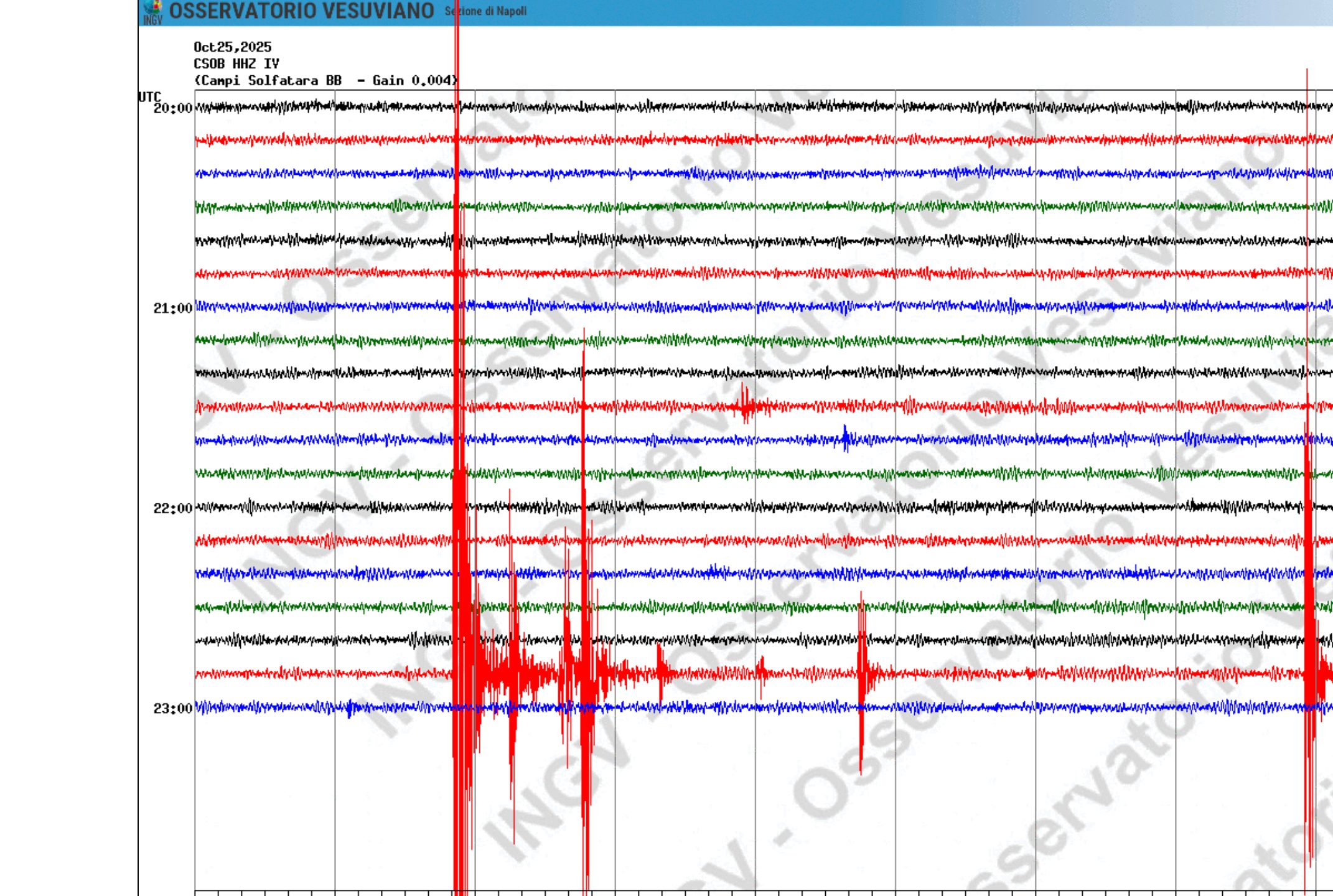Click the CSOB HHZ IV station label

click(x=236, y=63)
